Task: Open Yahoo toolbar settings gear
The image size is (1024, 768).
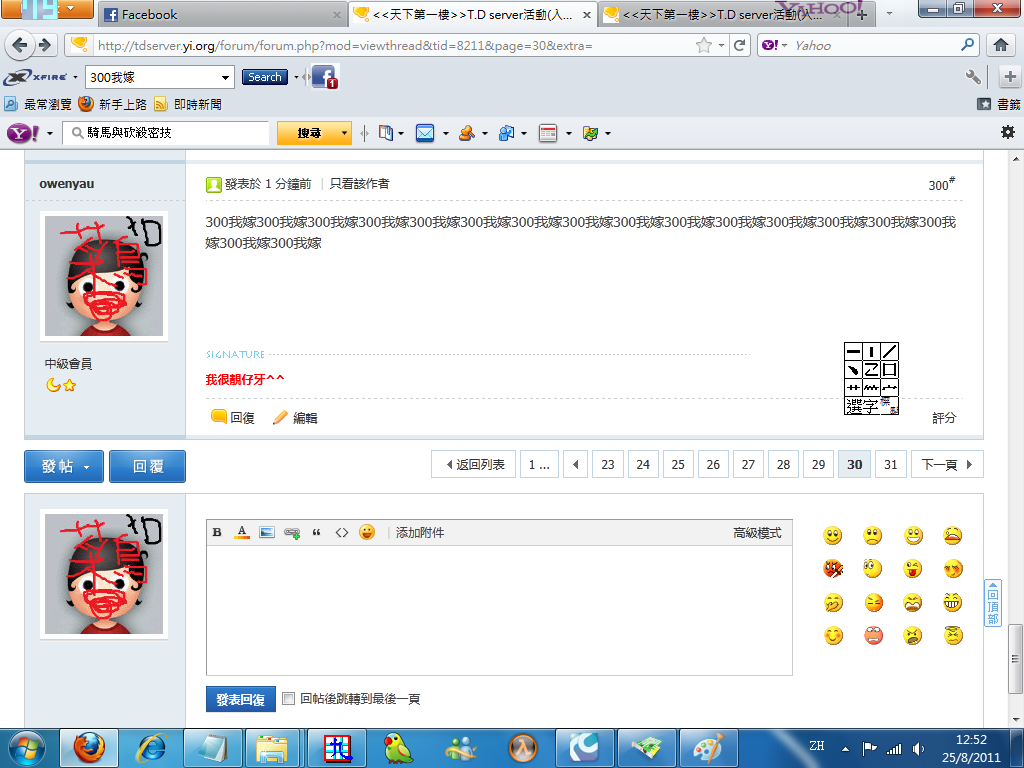Action: [x=1008, y=132]
